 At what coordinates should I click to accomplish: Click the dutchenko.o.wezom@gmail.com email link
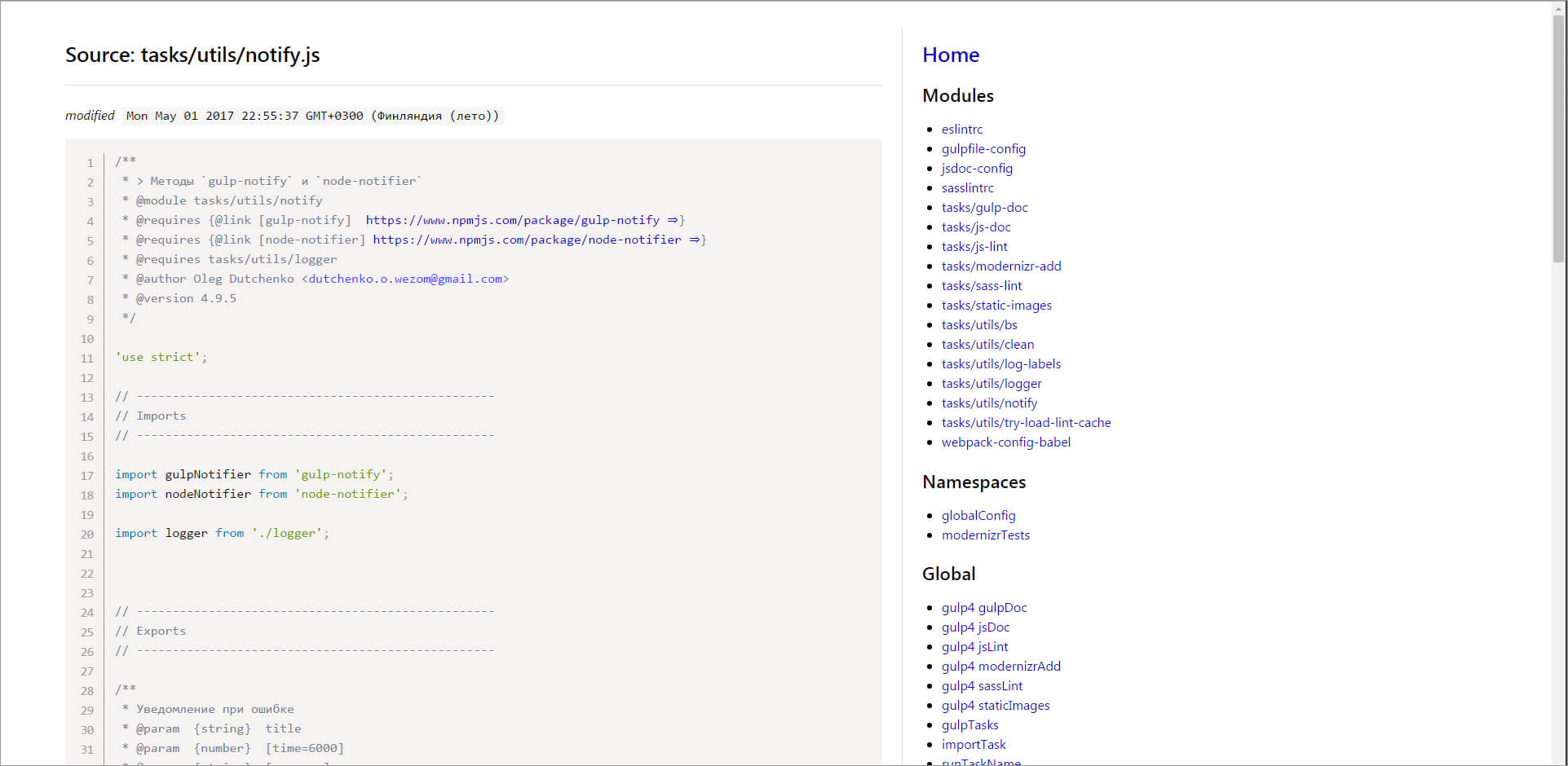click(x=405, y=279)
